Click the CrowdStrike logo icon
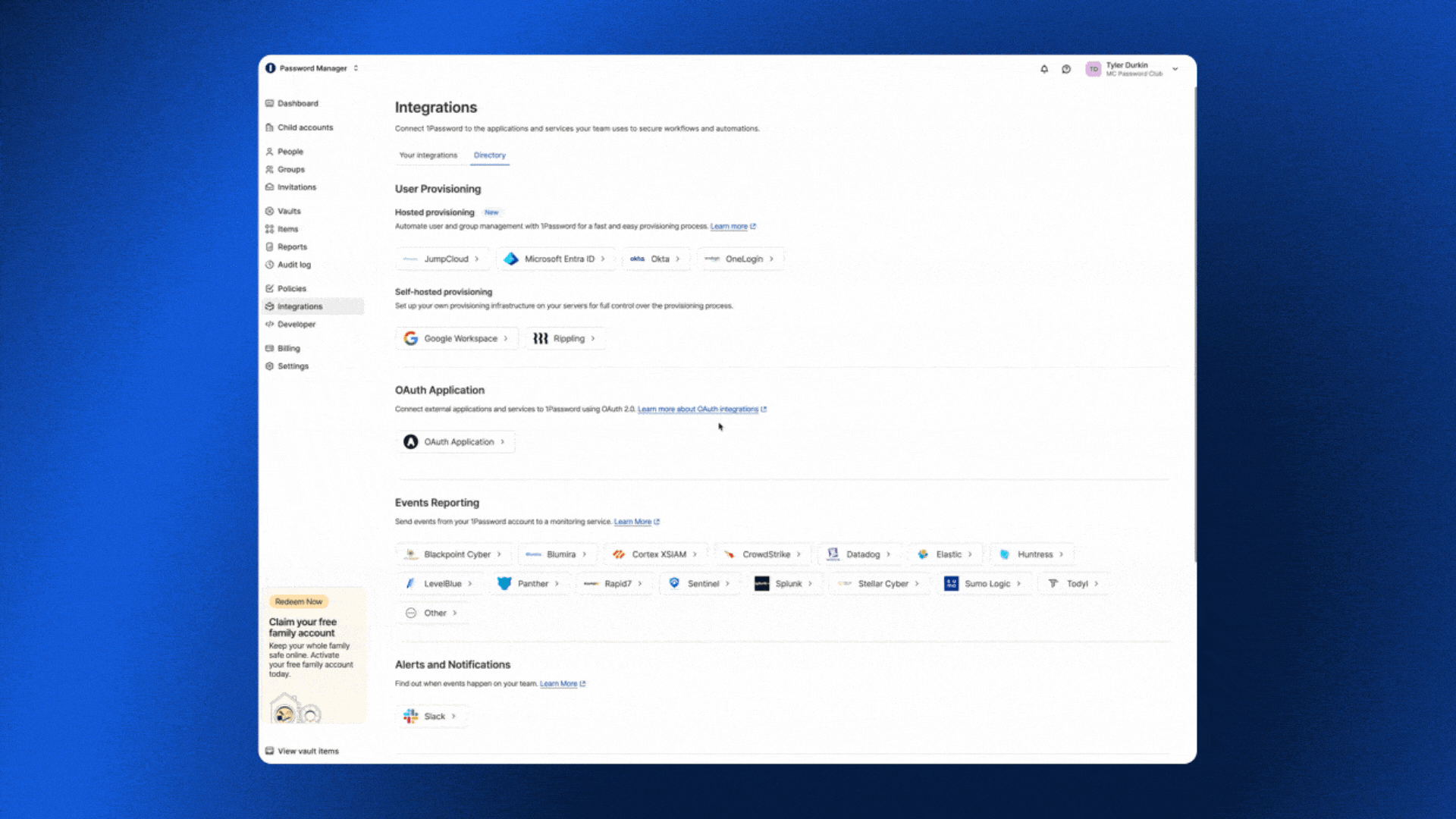Screen dimensions: 1456x819 (x=730, y=554)
